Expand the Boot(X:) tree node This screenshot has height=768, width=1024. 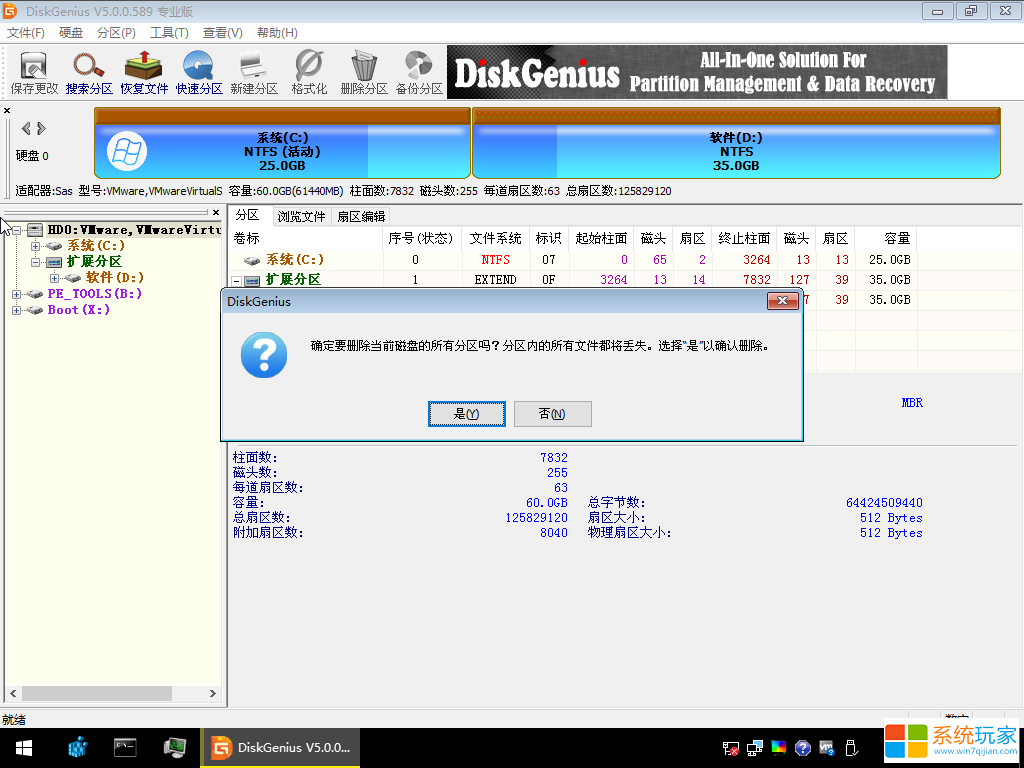pos(17,310)
